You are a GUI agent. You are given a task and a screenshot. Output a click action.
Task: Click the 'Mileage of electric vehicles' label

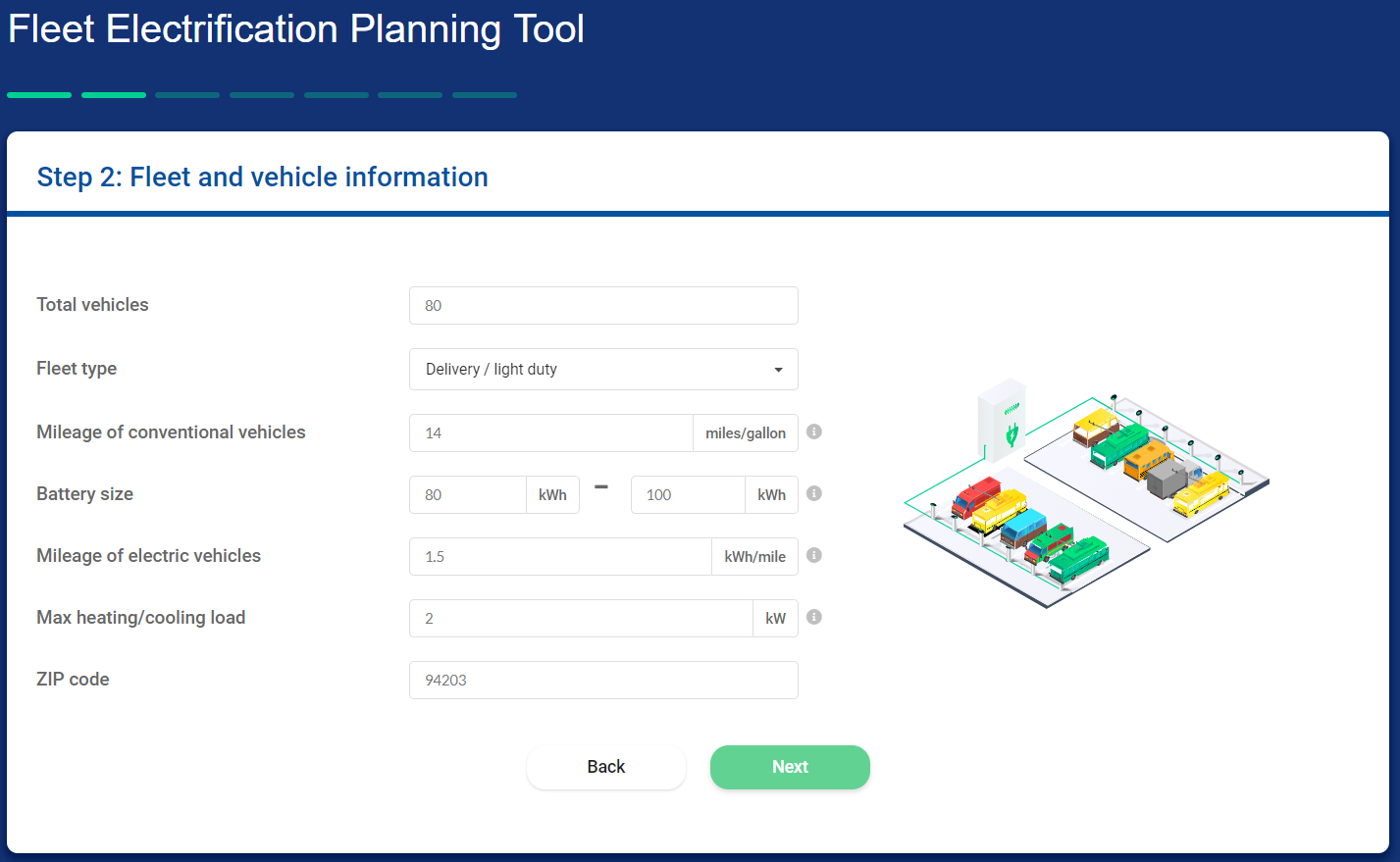click(x=149, y=555)
